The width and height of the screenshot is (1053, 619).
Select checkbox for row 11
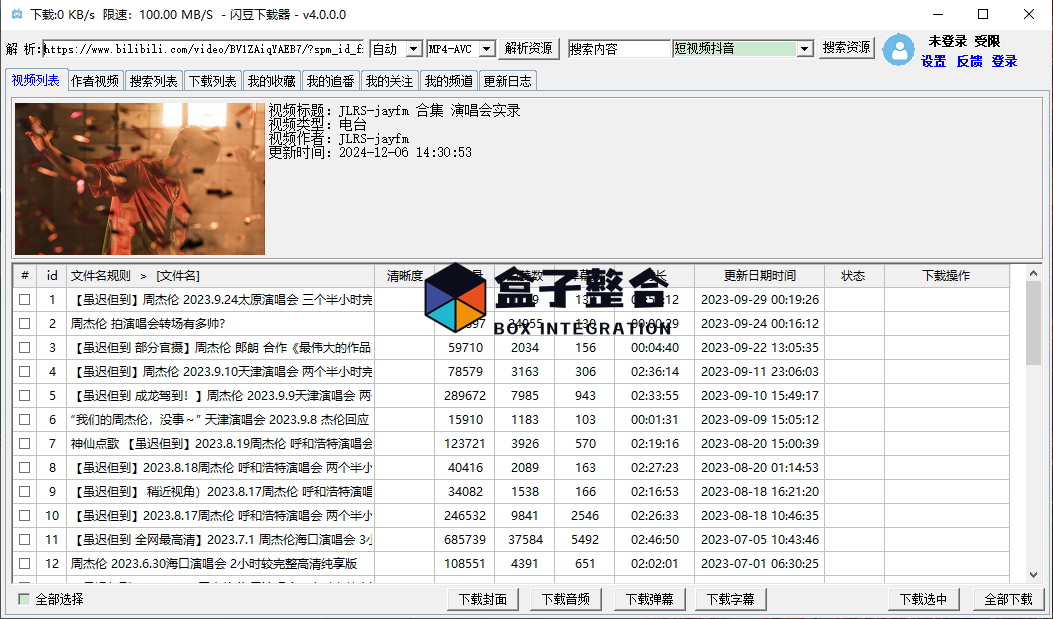tap(25, 540)
